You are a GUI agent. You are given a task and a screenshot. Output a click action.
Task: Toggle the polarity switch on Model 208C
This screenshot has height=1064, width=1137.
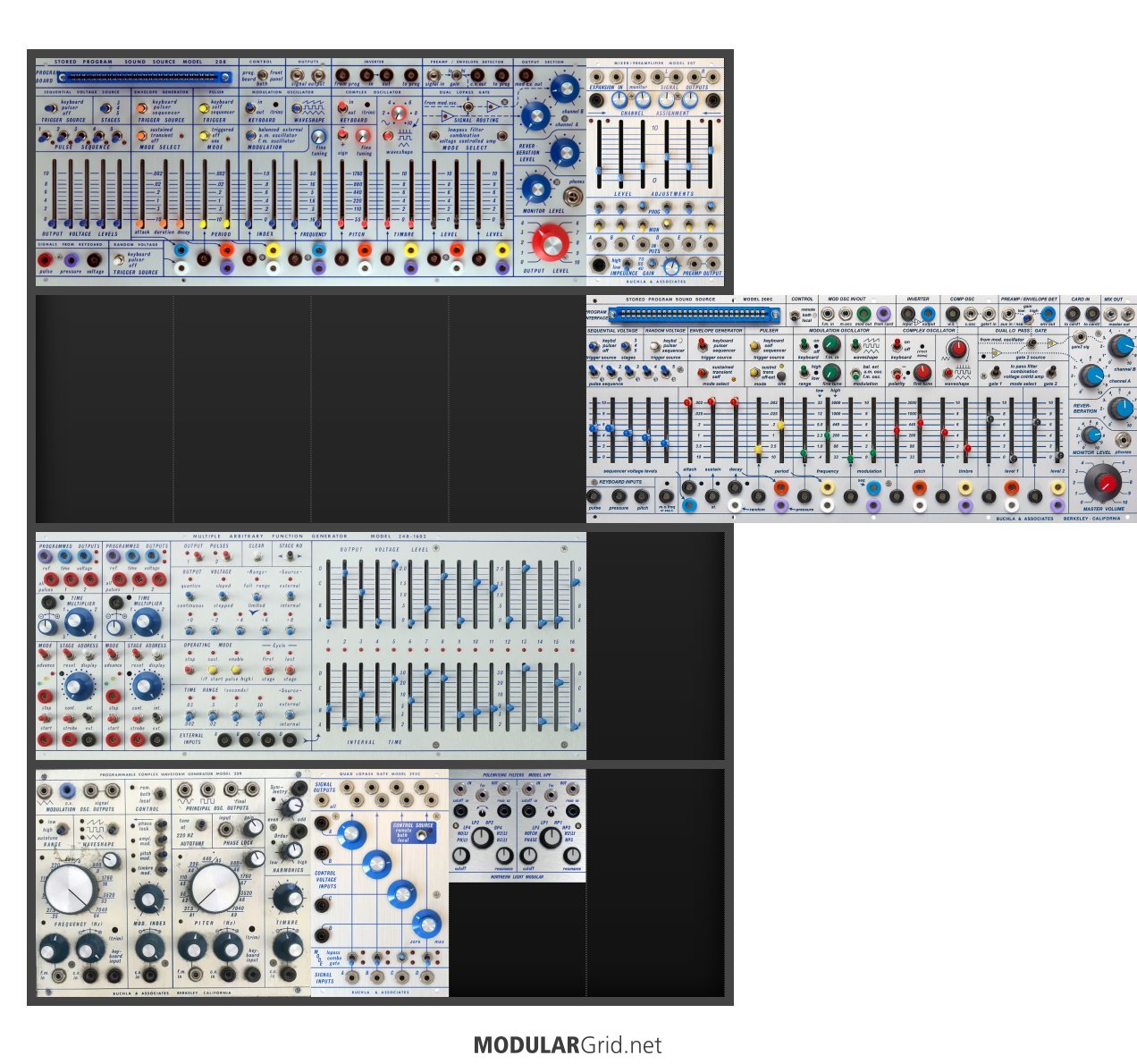[x=897, y=375]
